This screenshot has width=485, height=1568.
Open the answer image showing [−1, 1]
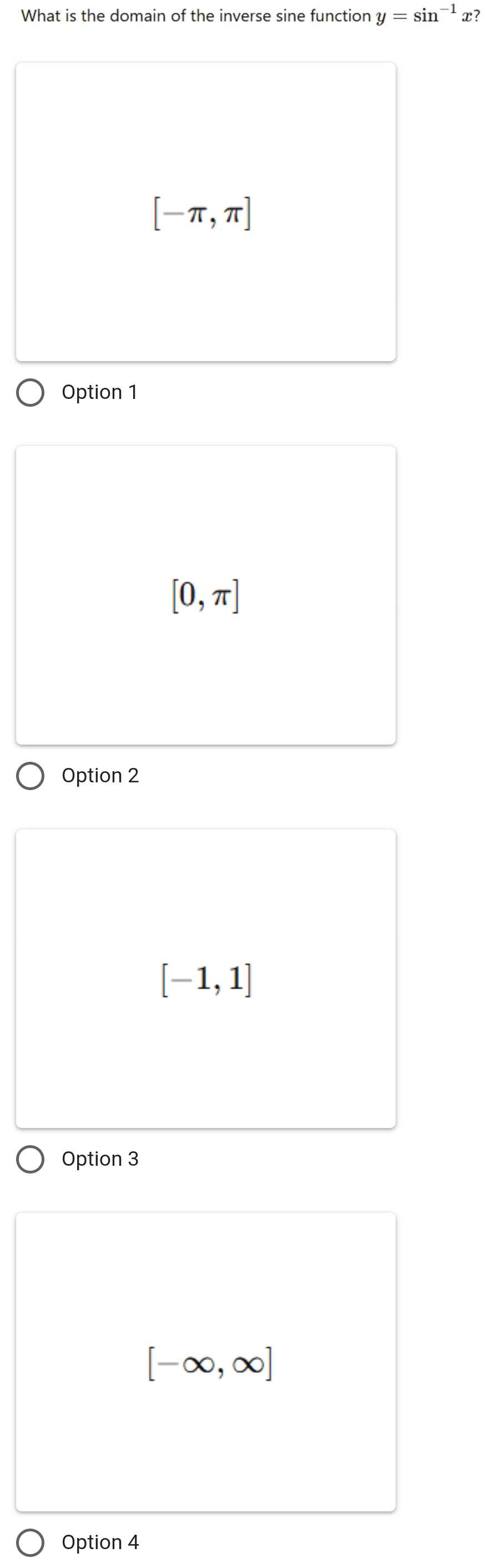pyautogui.click(x=206, y=979)
